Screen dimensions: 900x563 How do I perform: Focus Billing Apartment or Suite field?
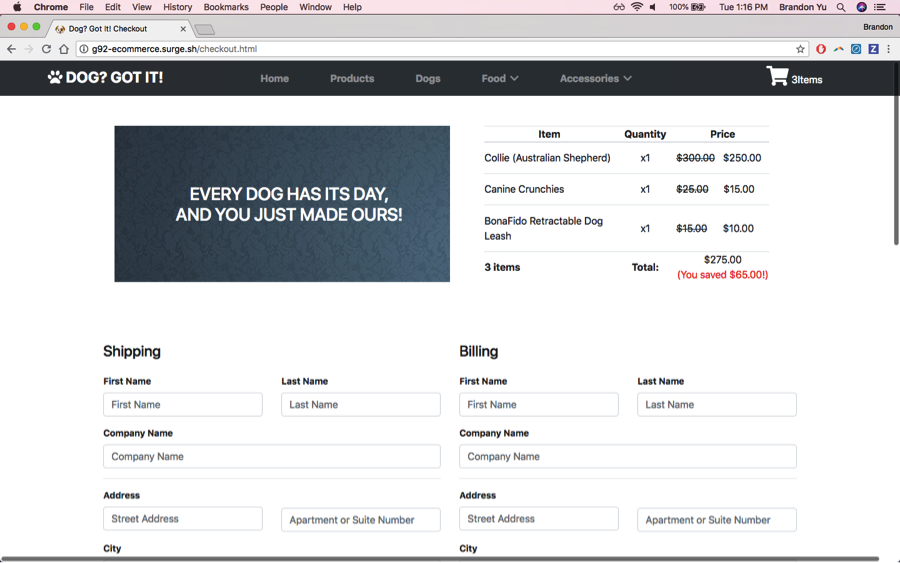716,519
